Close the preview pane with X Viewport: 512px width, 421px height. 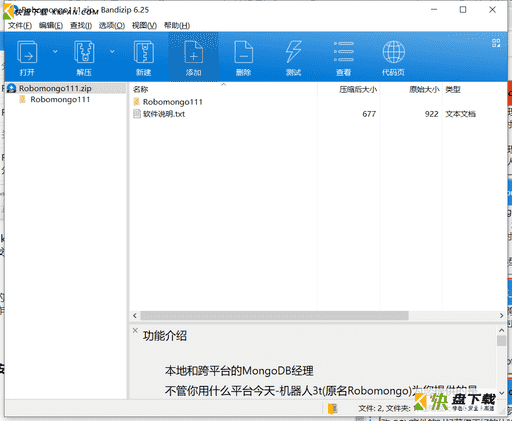(135, 330)
